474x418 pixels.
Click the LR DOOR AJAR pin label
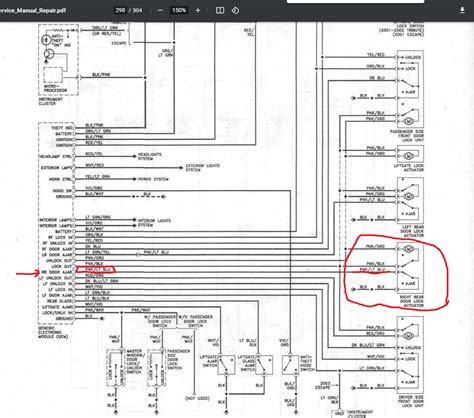click(x=57, y=255)
